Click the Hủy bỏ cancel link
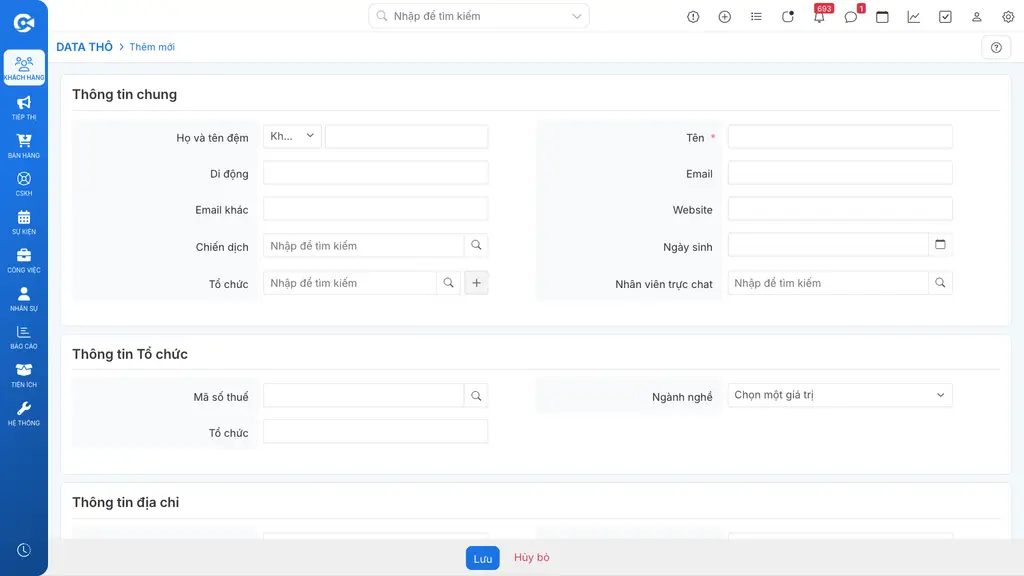 (x=532, y=557)
